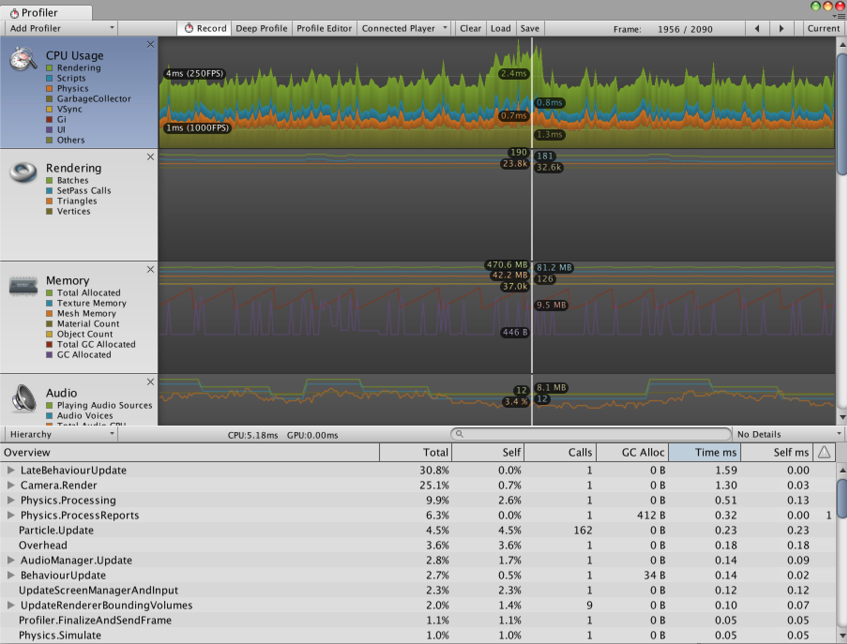Viewport: 847px width, 644px height.
Task: Click the sort triangle beside Self ms
Action: (822, 452)
